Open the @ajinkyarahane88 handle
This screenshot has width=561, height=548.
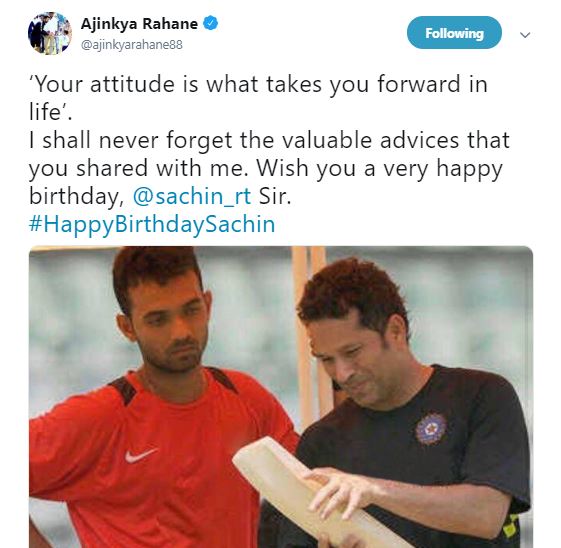132,45
